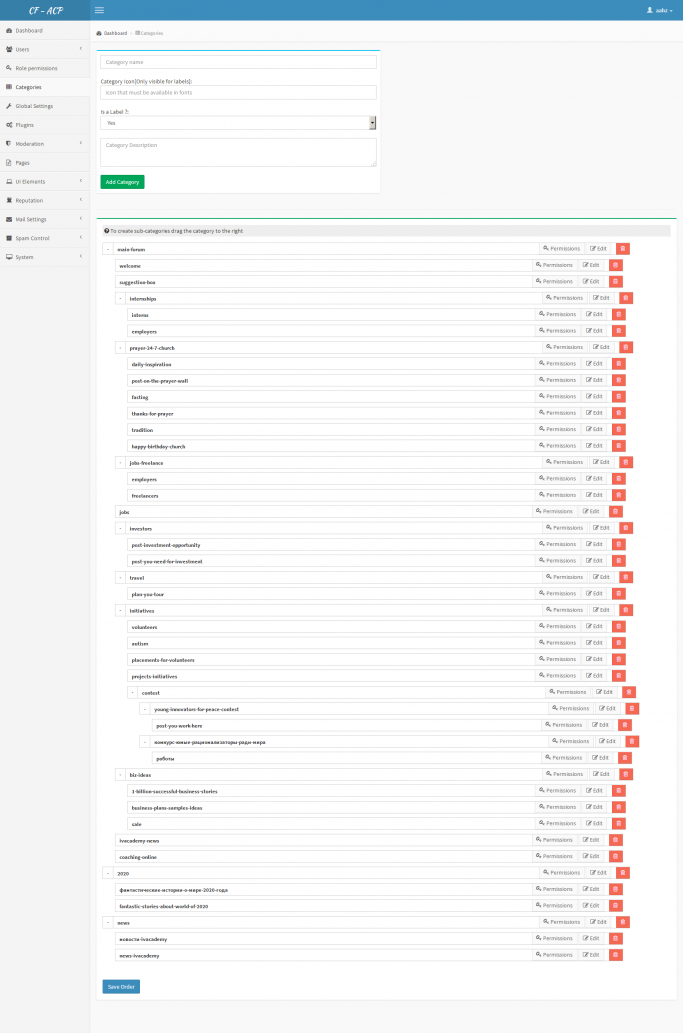Screen dimensions: 683x1033
Task: Edit the daily-inspiration category
Action: [594, 364]
